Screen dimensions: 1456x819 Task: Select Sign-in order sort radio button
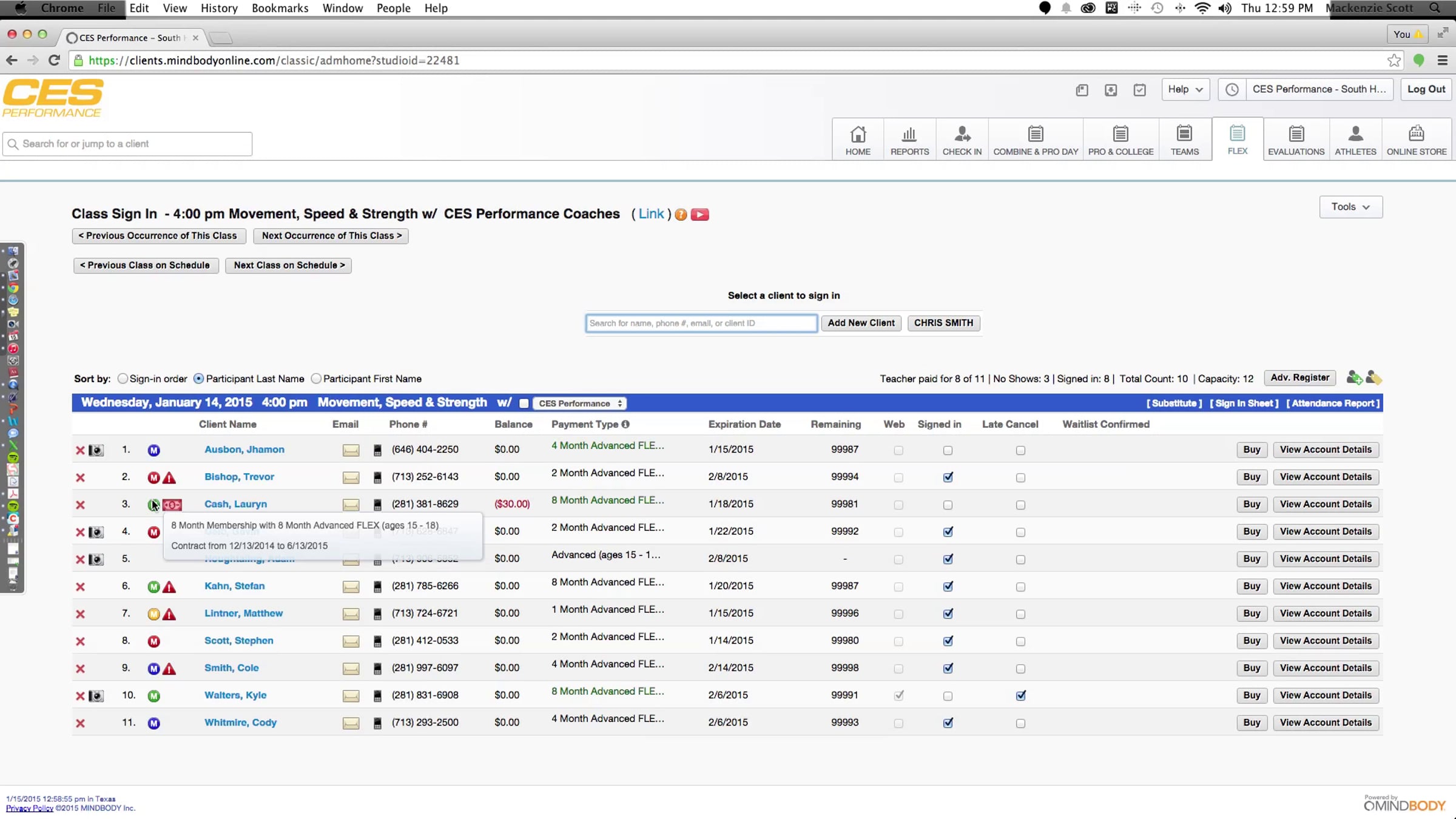pyautogui.click(x=123, y=379)
